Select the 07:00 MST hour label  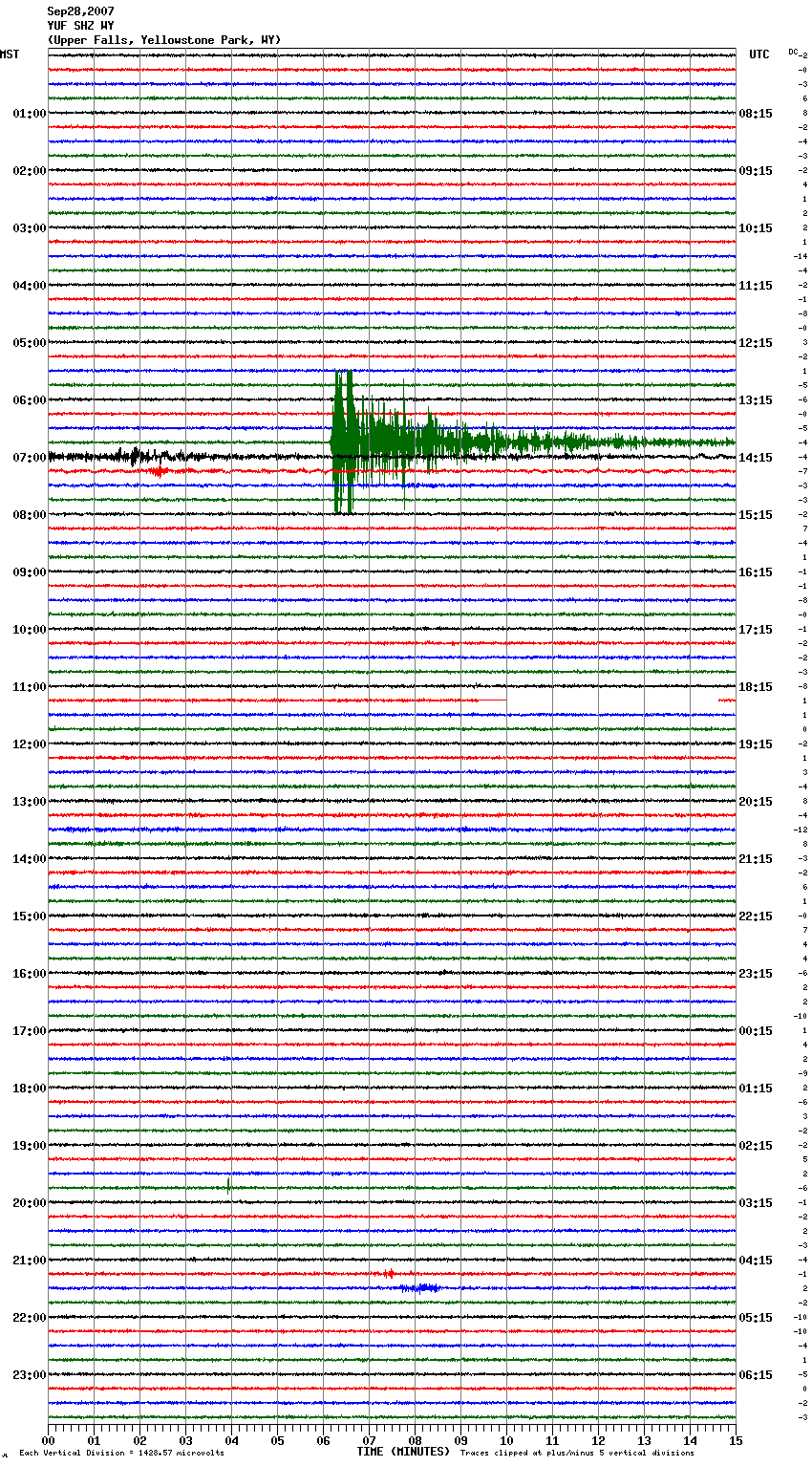[30, 458]
